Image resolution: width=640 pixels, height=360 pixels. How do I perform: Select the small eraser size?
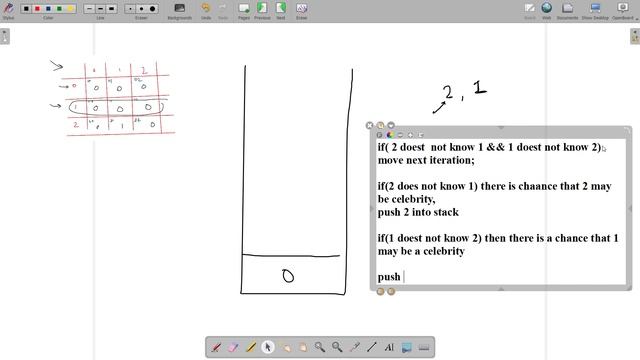[x=130, y=9]
